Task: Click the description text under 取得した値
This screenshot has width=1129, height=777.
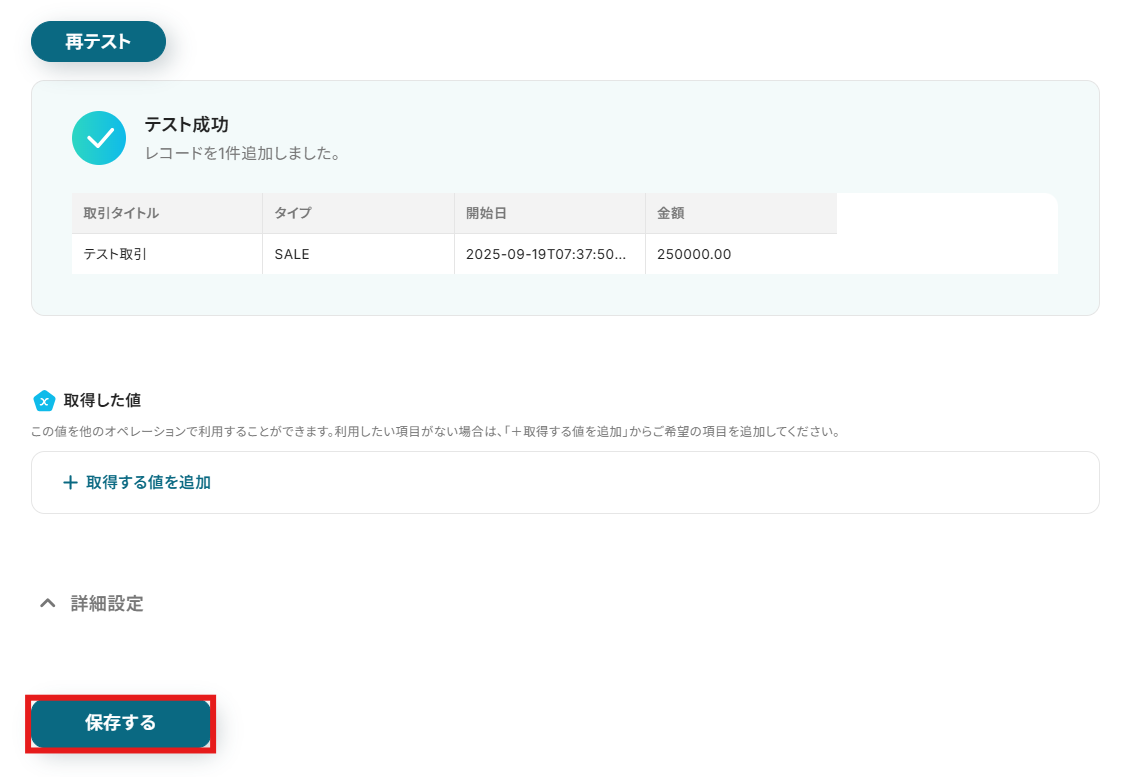Action: click(x=436, y=431)
